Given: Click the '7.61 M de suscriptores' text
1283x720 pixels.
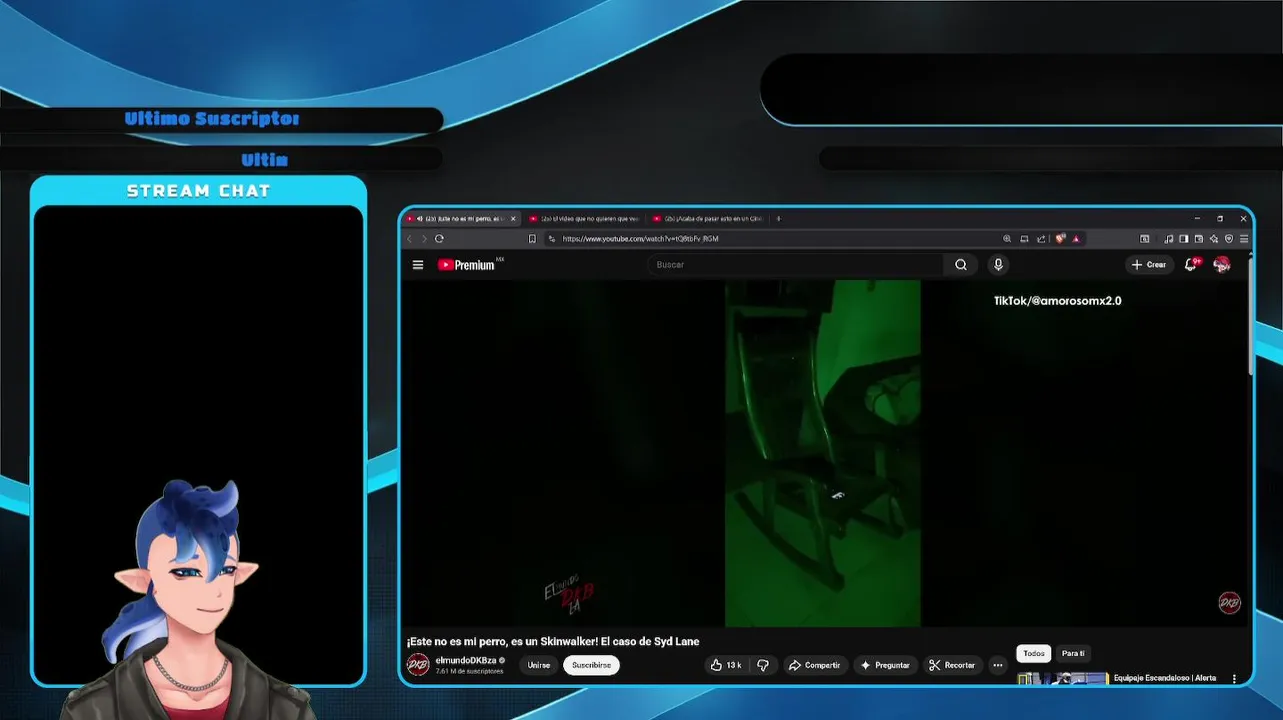Looking at the screenshot, I should tap(469, 671).
